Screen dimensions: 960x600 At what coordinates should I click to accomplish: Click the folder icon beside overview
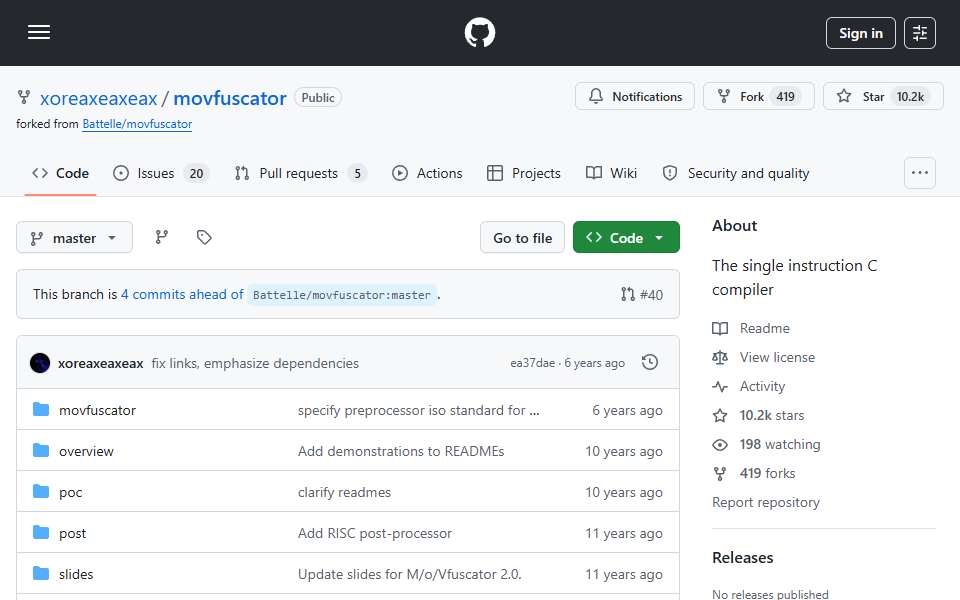(x=41, y=451)
